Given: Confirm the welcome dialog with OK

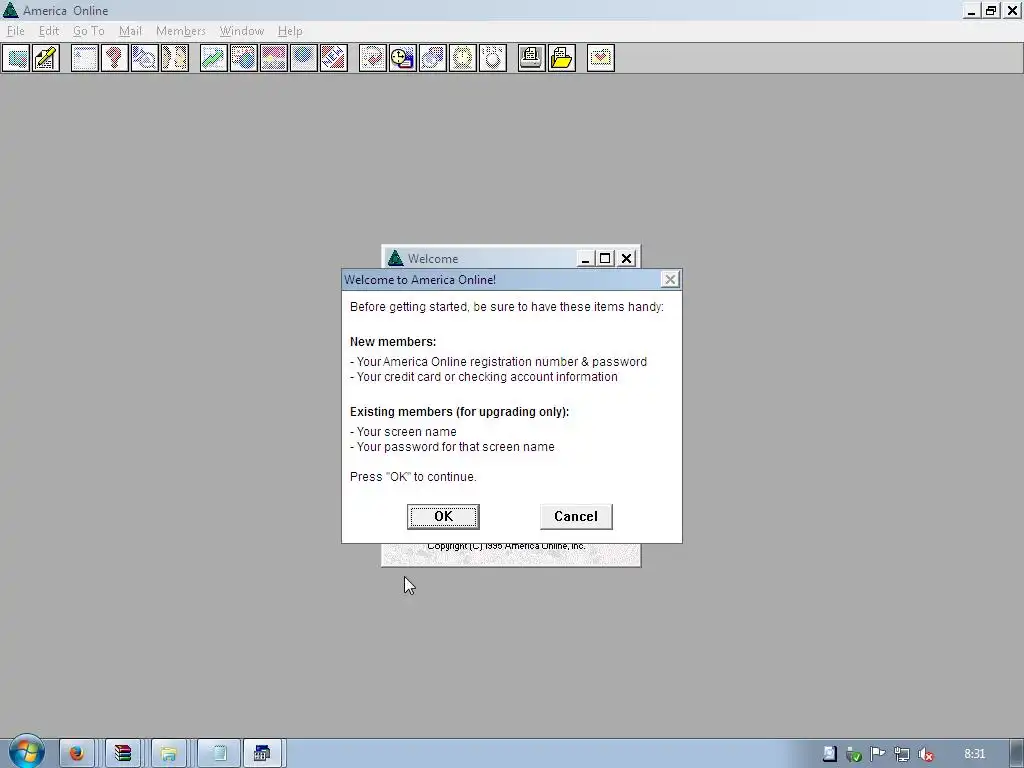Looking at the screenshot, I should click(443, 517).
